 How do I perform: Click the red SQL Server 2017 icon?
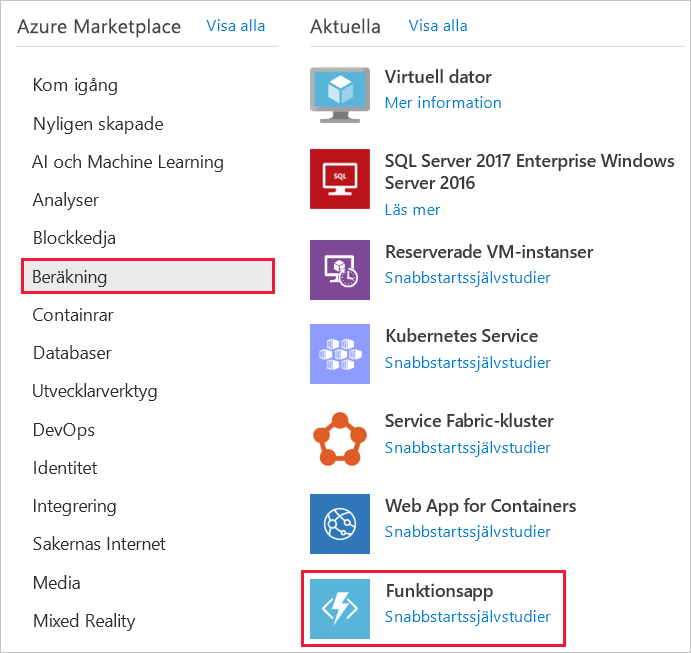pos(340,178)
